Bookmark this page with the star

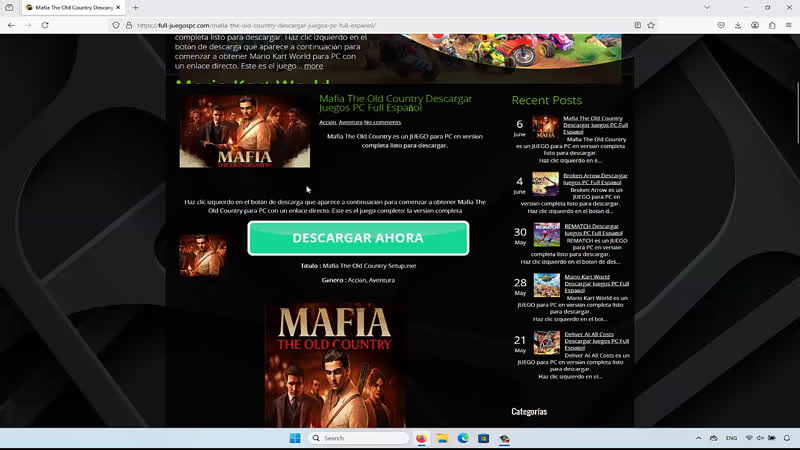(651, 25)
